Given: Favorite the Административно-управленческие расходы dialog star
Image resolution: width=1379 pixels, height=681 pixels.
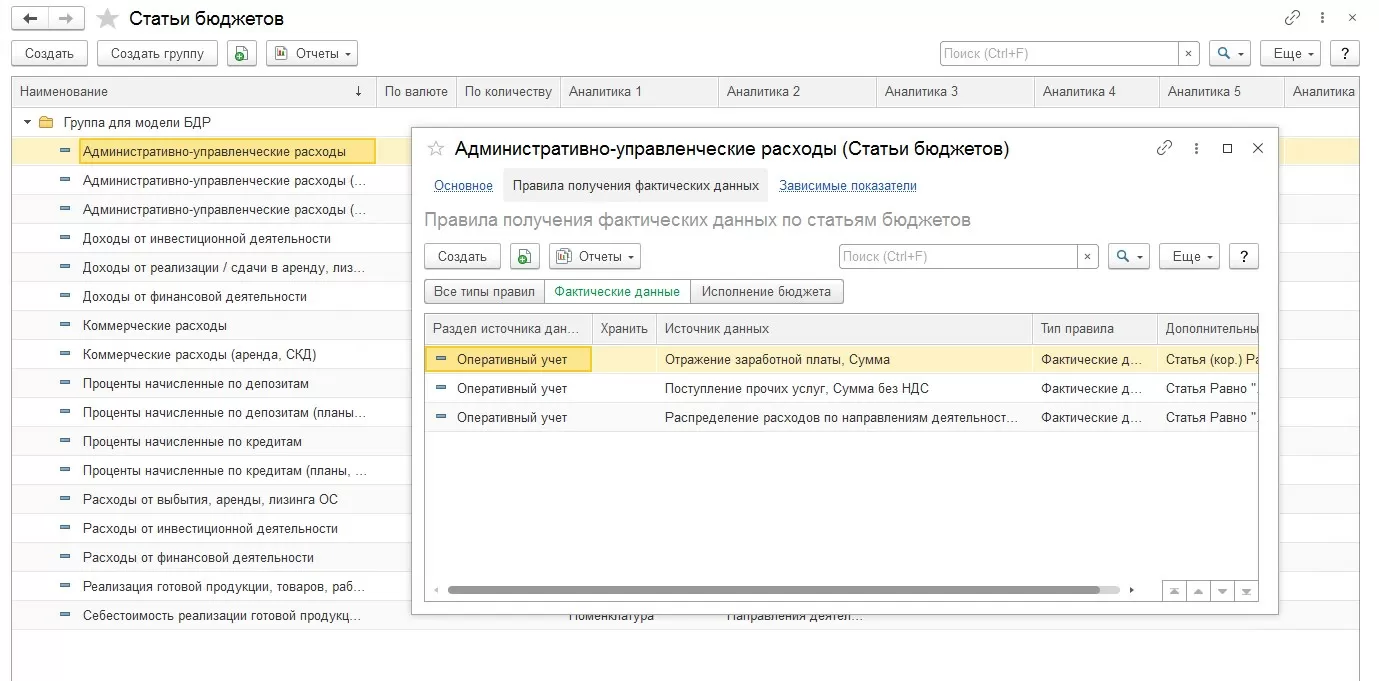Looking at the screenshot, I should (435, 149).
